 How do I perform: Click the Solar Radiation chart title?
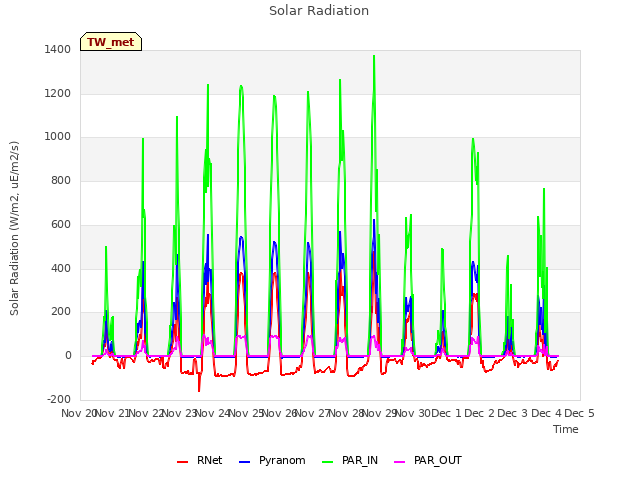pyautogui.click(x=319, y=11)
